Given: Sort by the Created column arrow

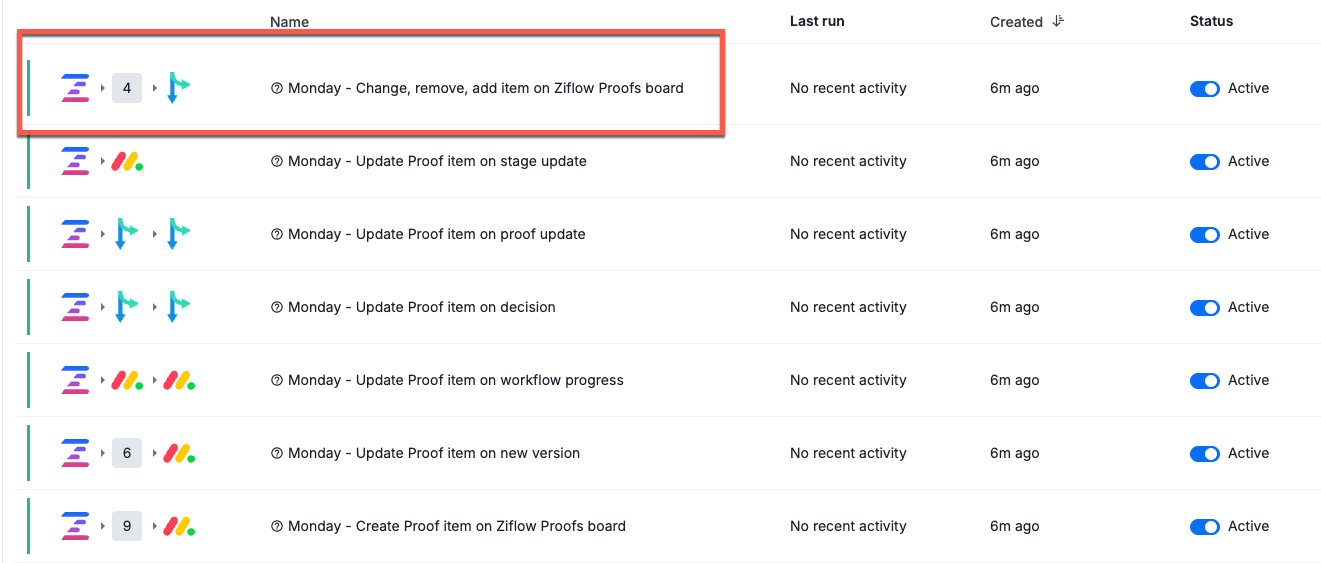Looking at the screenshot, I should (1058, 21).
